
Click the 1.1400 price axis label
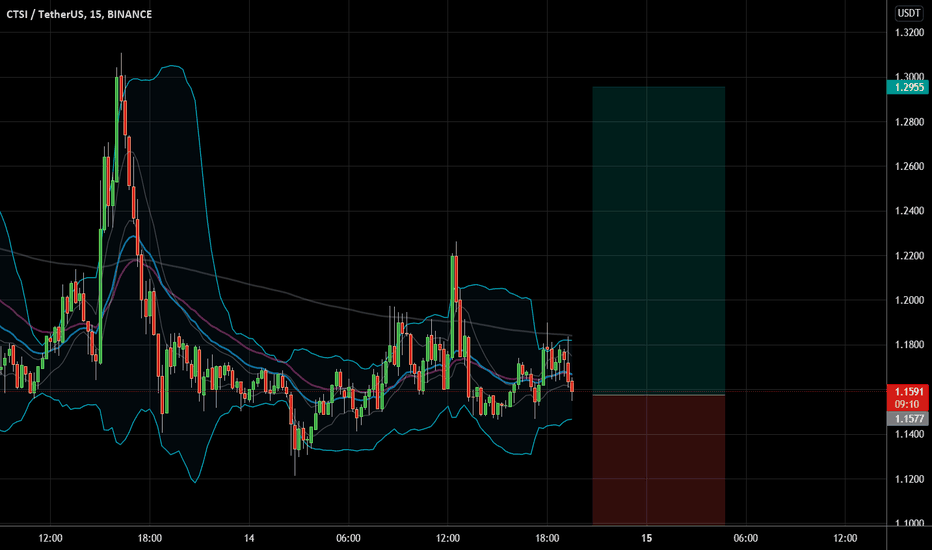point(909,434)
